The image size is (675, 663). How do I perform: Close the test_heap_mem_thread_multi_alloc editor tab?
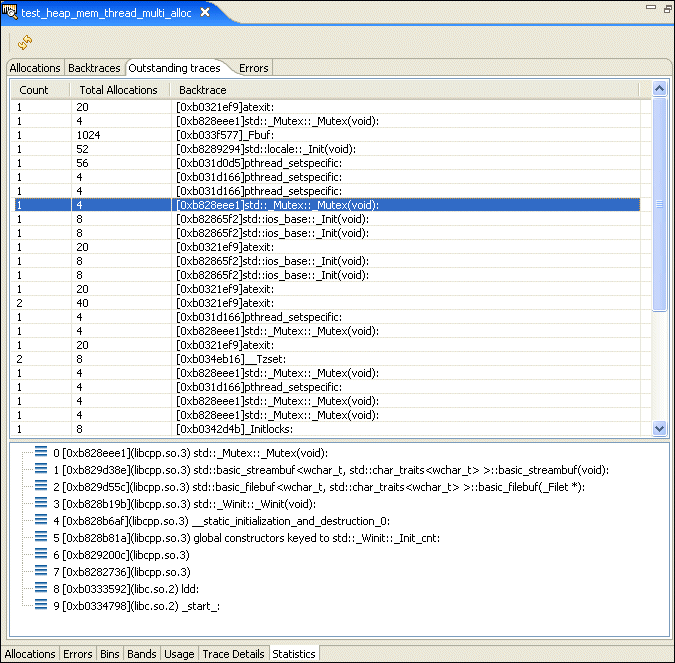click(x=205, y=12)
